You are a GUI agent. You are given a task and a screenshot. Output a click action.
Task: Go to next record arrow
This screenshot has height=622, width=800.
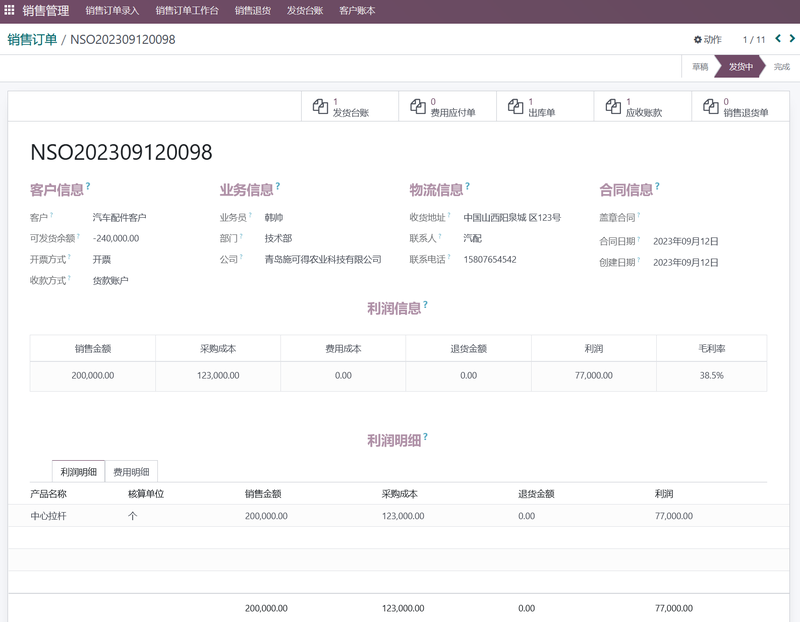tap(791, 39)
